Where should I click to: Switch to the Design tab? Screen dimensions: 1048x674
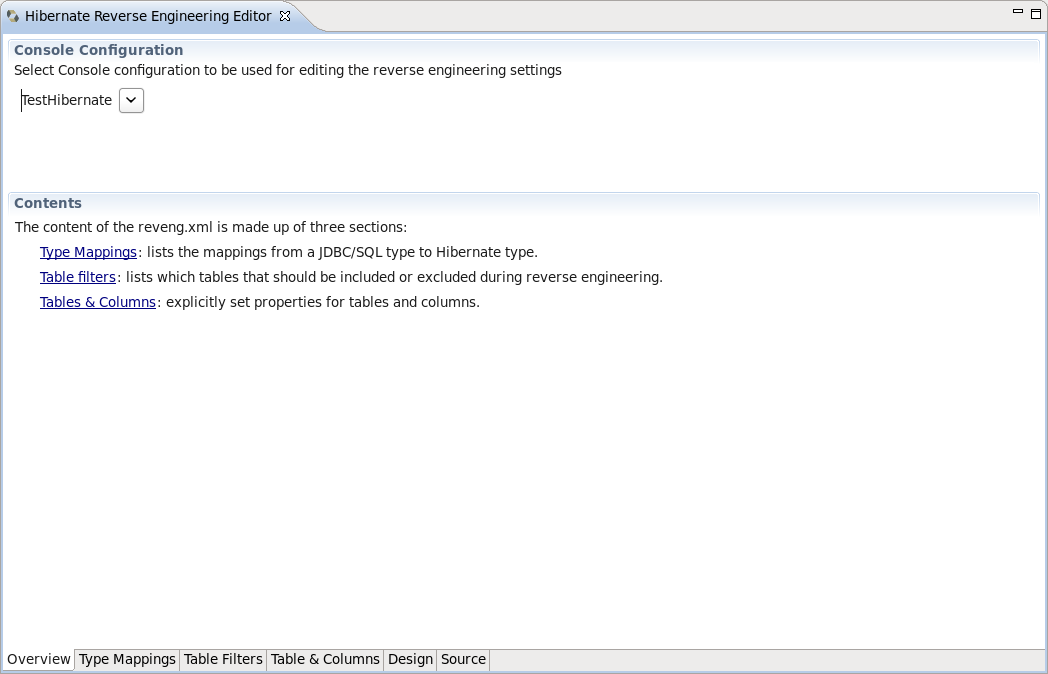click(x=409, y=659)
